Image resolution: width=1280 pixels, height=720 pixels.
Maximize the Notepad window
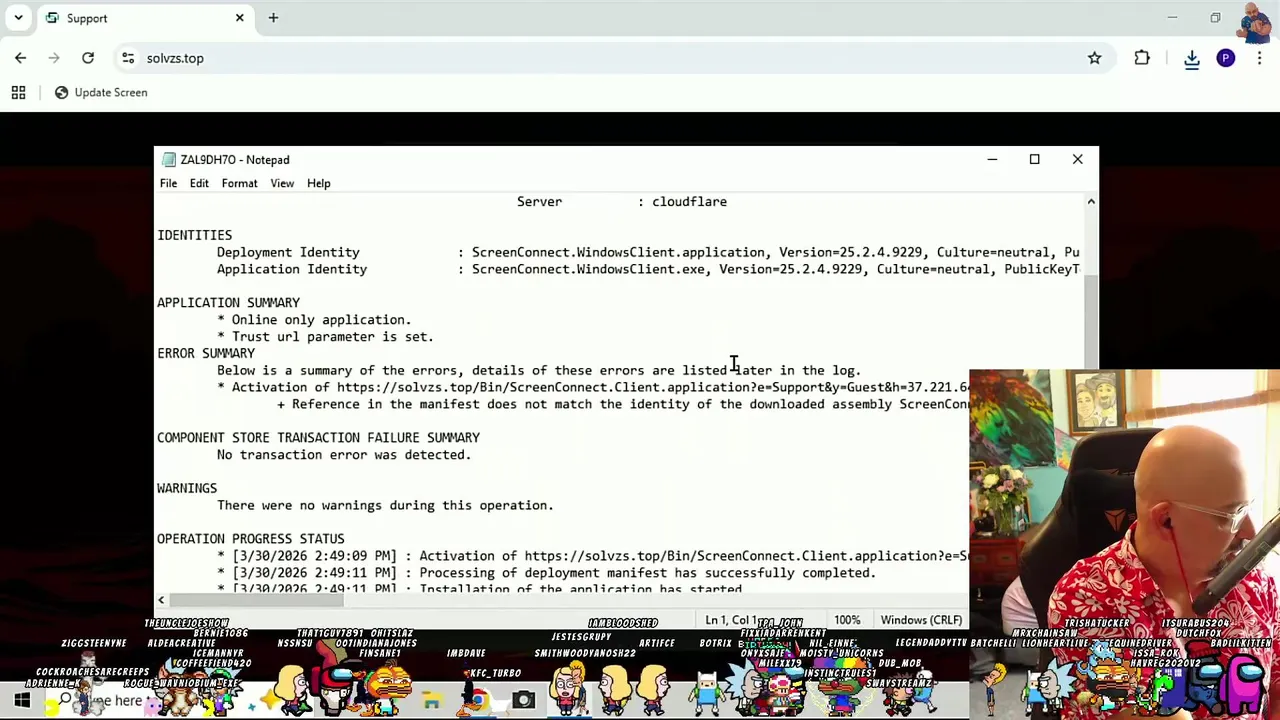tap(1035, 159)
